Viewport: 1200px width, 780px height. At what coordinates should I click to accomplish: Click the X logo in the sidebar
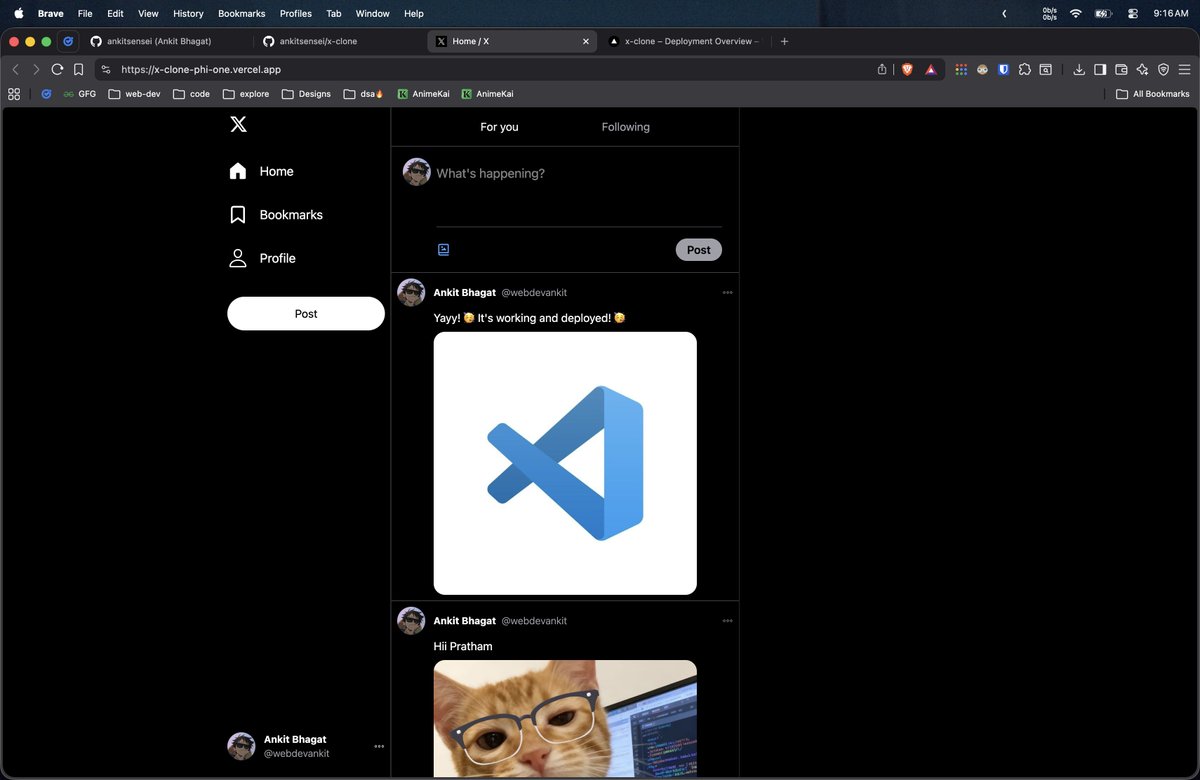238,124
